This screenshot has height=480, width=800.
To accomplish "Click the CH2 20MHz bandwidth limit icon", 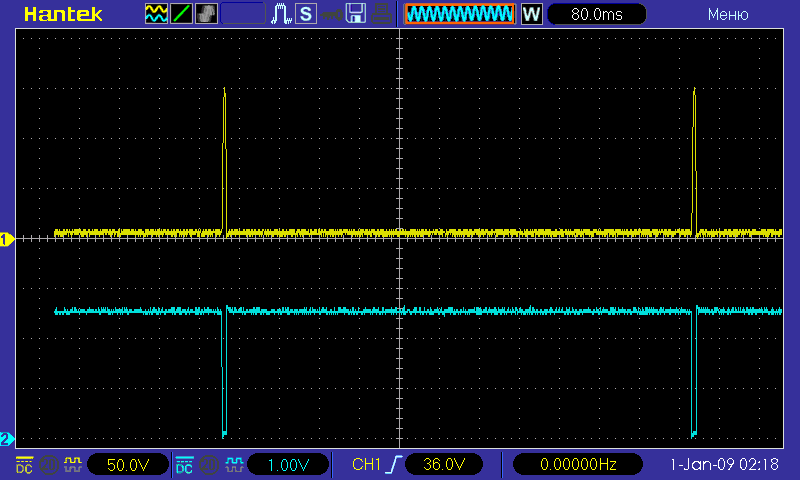I will click(x=209, y=465).
